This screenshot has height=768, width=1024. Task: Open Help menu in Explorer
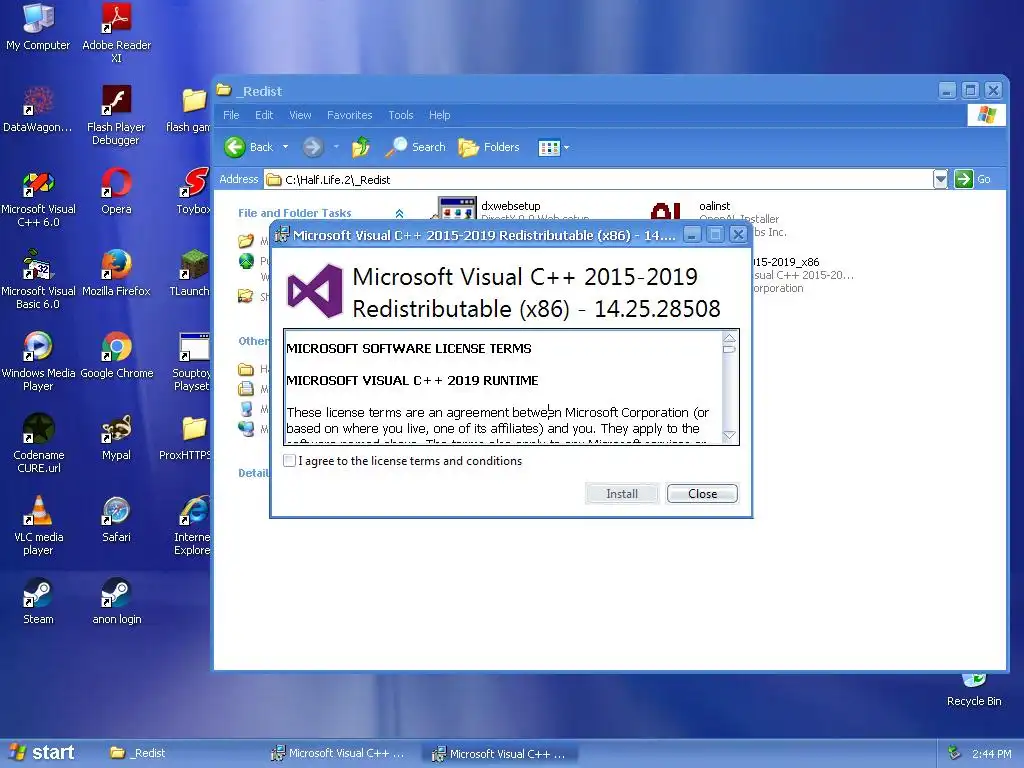point(440,115)
